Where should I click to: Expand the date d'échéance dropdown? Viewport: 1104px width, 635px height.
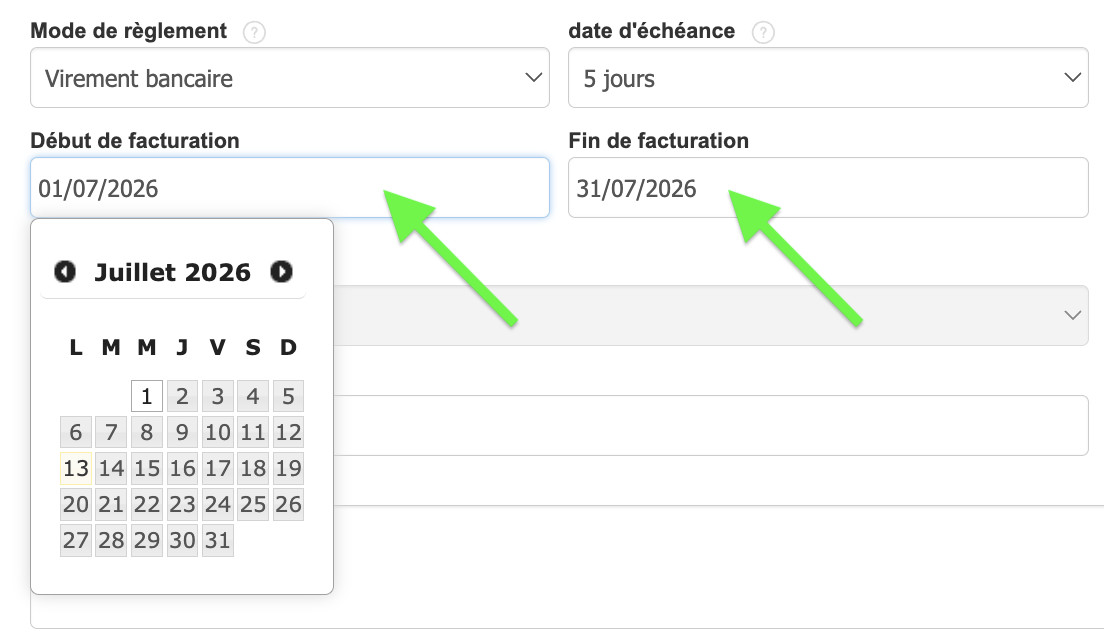(828, 77)
